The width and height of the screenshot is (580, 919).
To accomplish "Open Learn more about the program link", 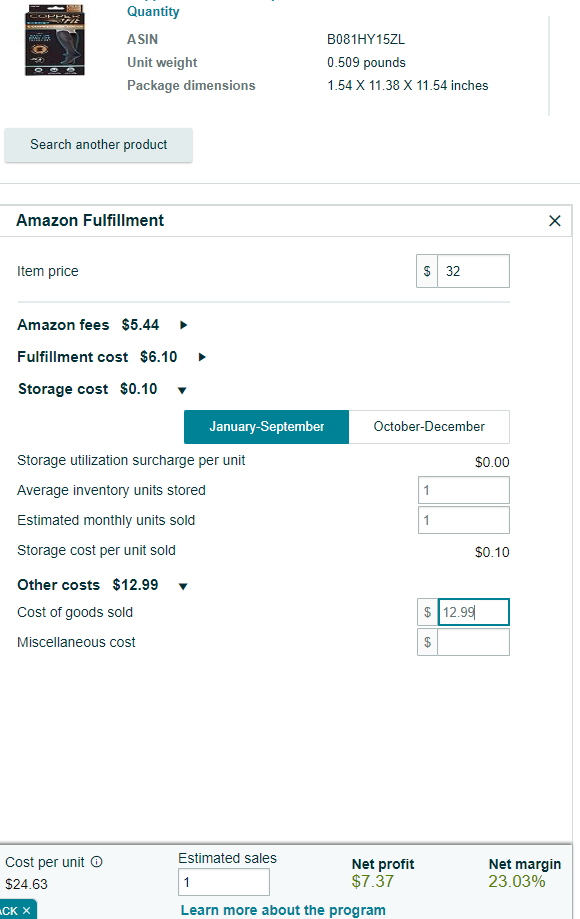I will click(x=283, y=910).
